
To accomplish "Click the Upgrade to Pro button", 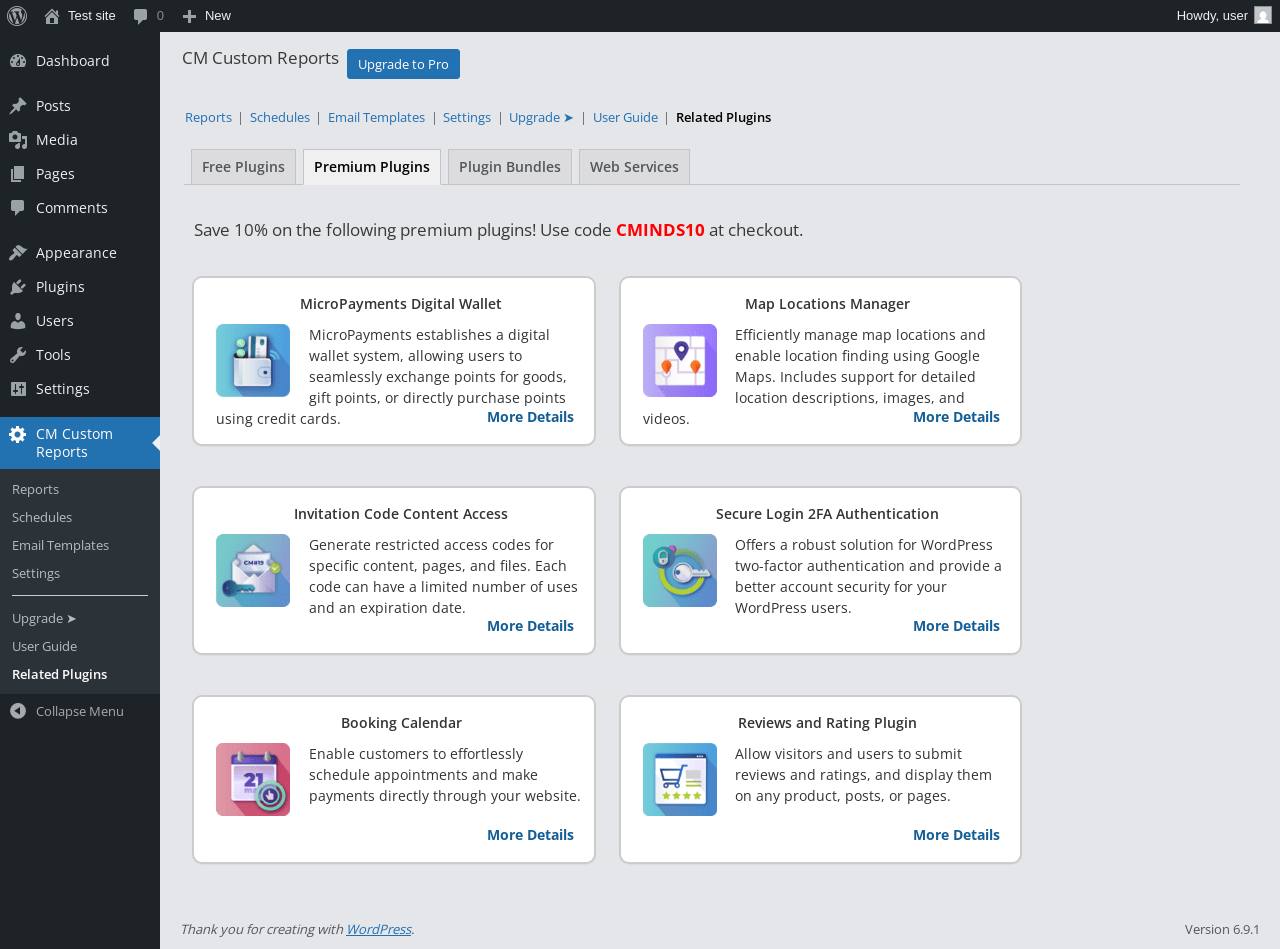I will point(403,64).
